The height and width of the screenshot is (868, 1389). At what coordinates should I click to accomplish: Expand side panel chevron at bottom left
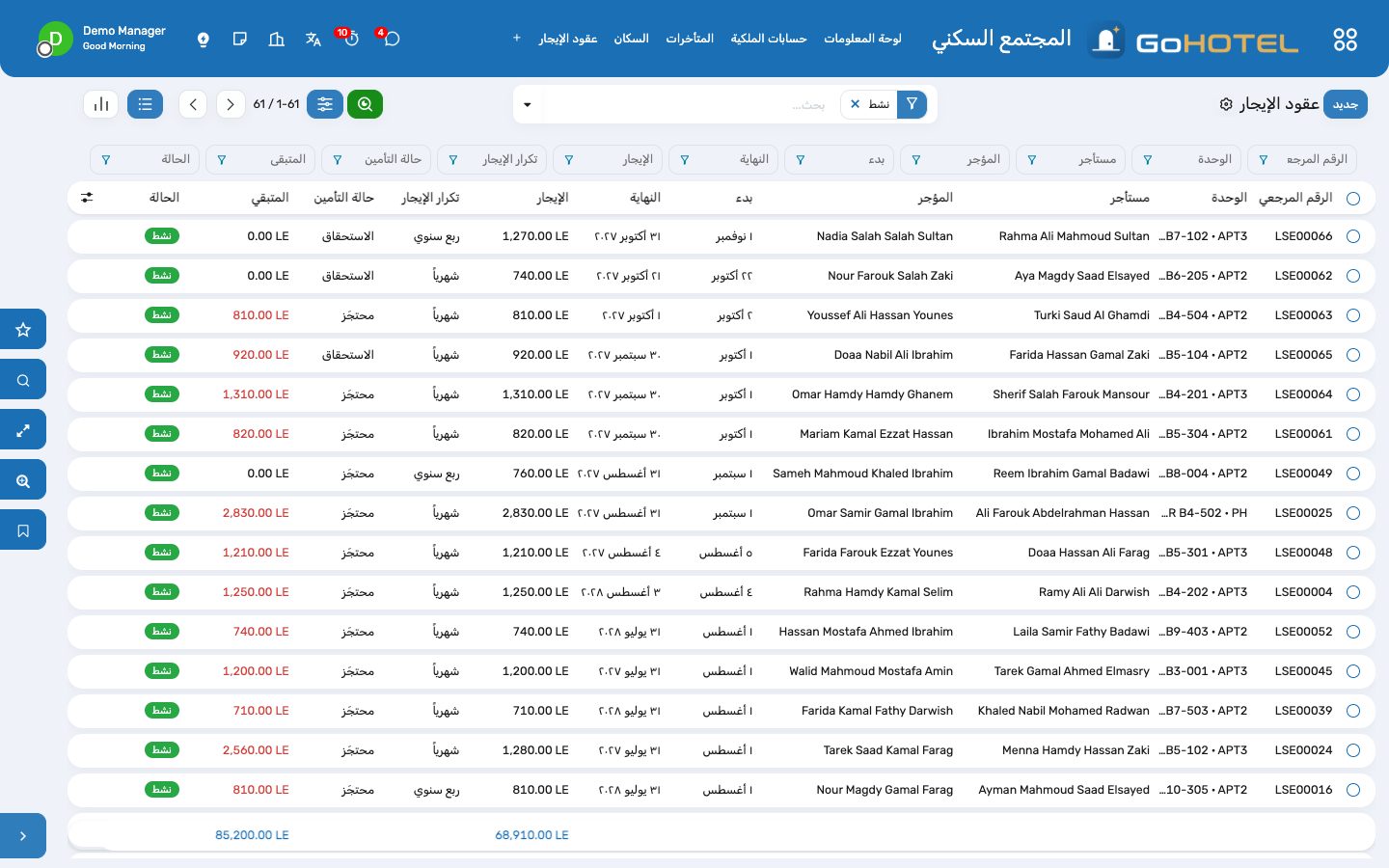click(23, 836)
